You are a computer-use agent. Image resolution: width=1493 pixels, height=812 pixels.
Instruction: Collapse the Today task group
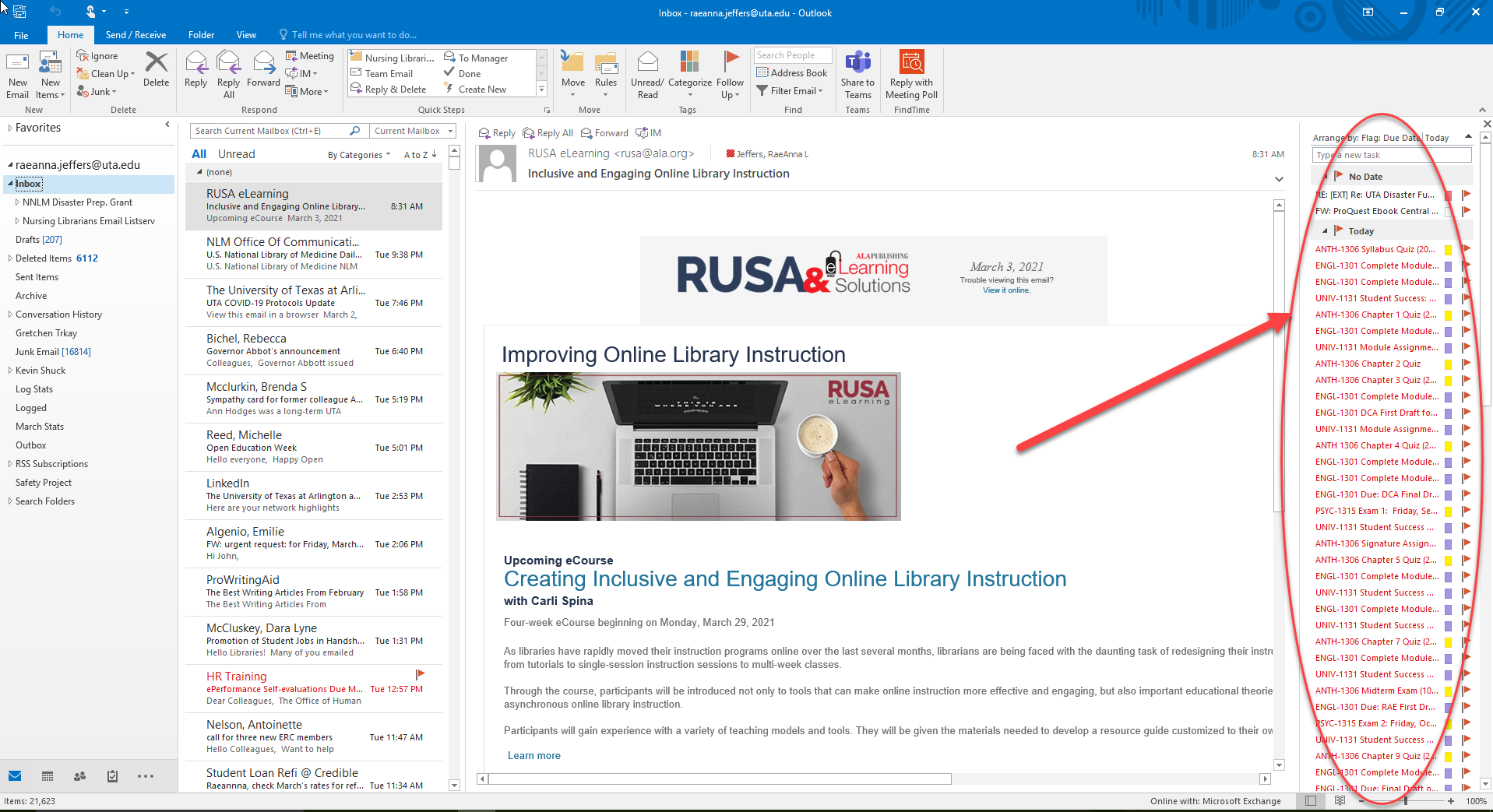[x=1325, y=231]
